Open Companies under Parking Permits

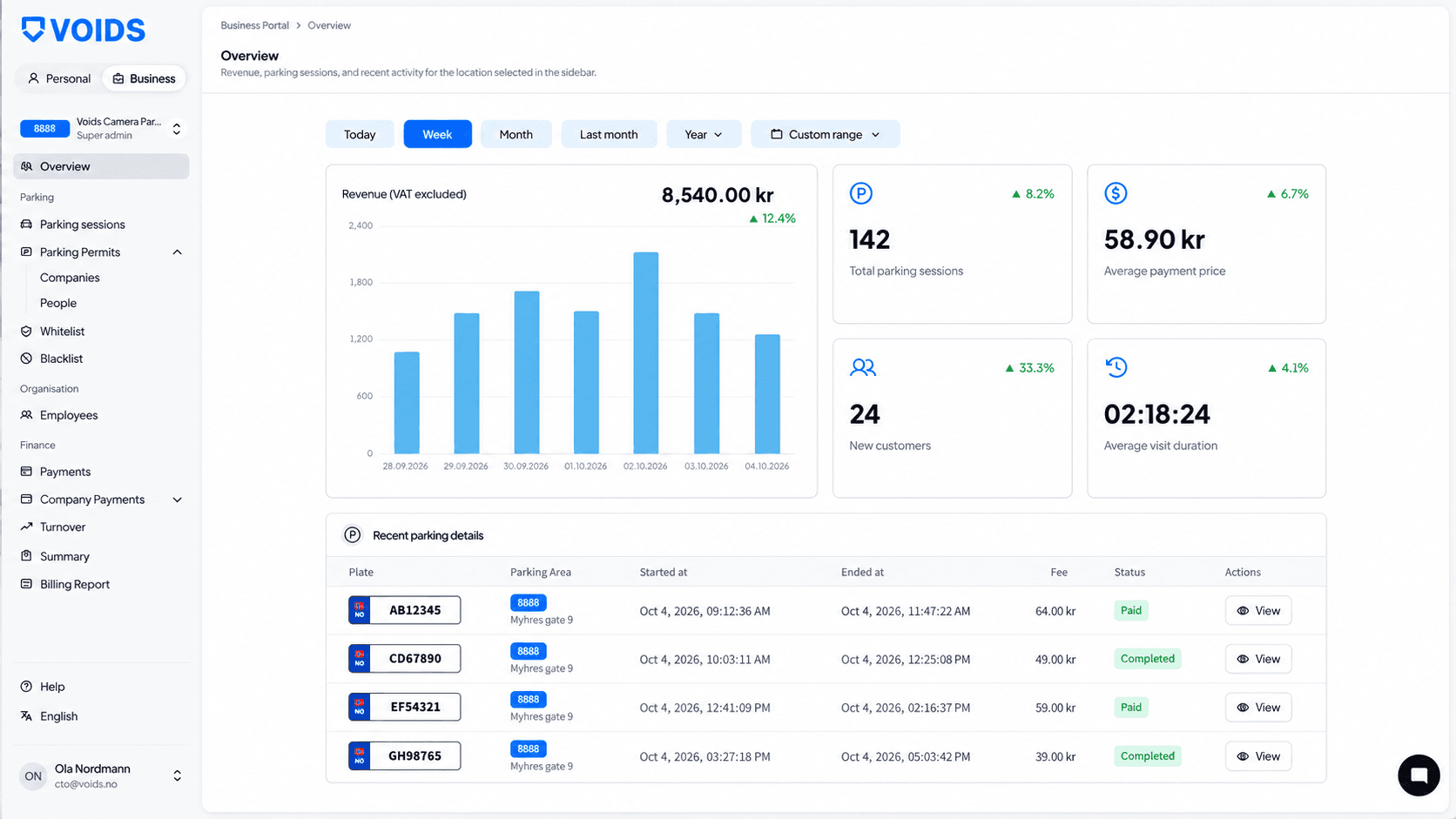click(x=70, y=278)
